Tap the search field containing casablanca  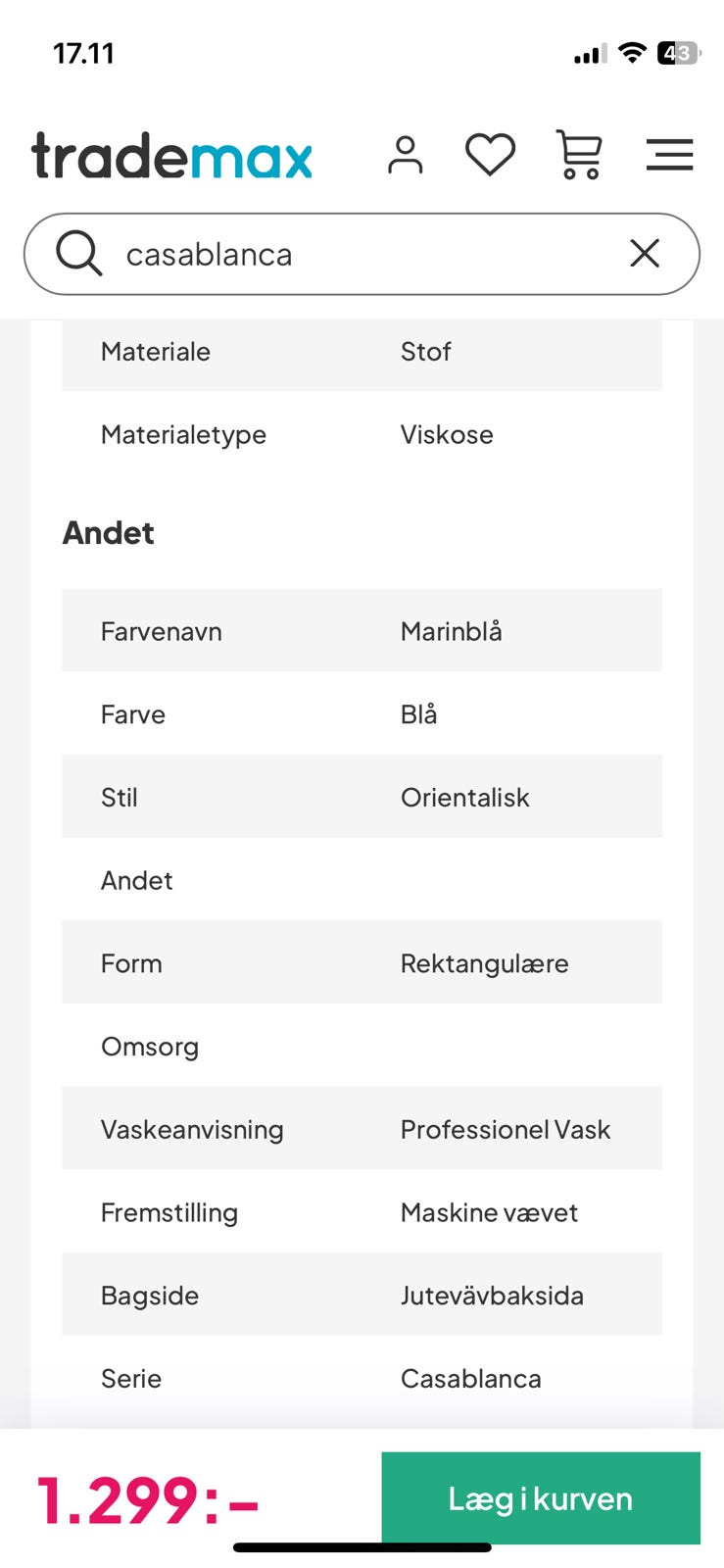[x=362, y=254]
